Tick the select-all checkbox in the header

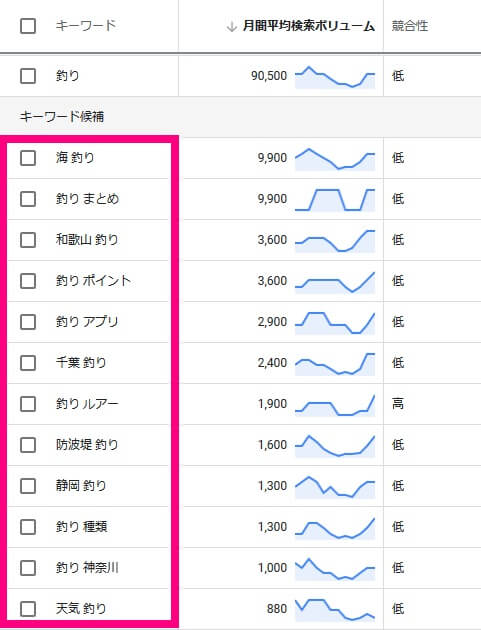tap(28, 26)
